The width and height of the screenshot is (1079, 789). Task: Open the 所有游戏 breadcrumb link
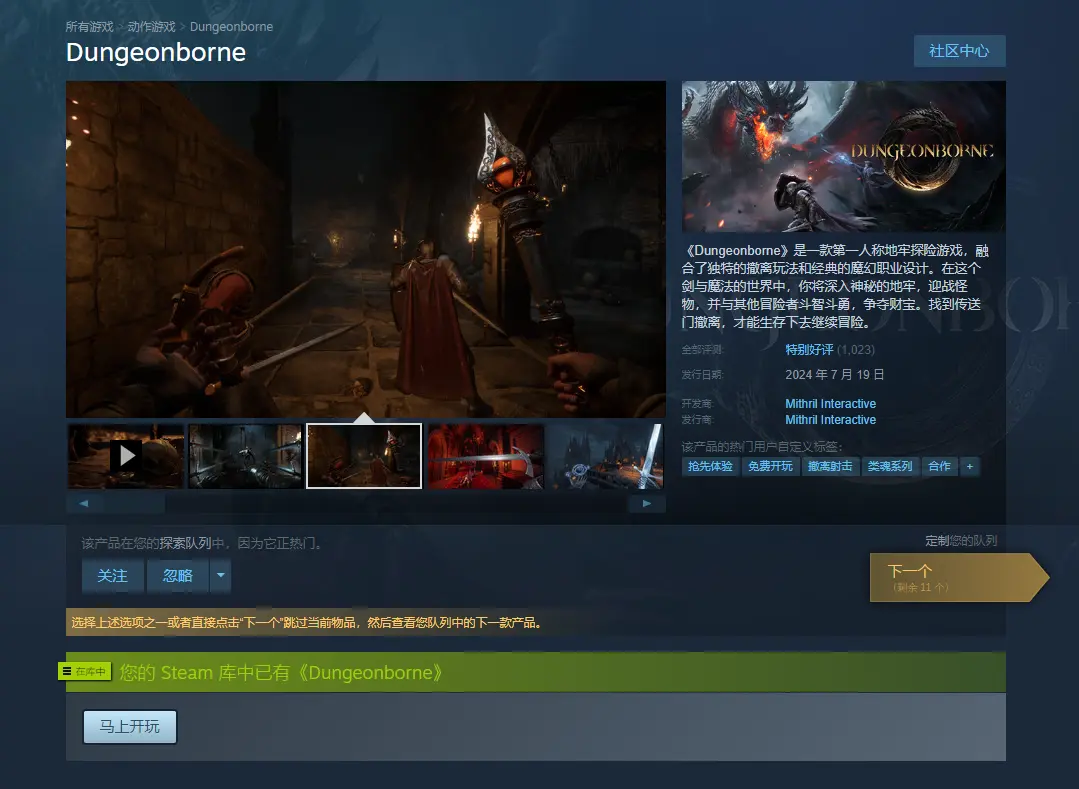89,27
